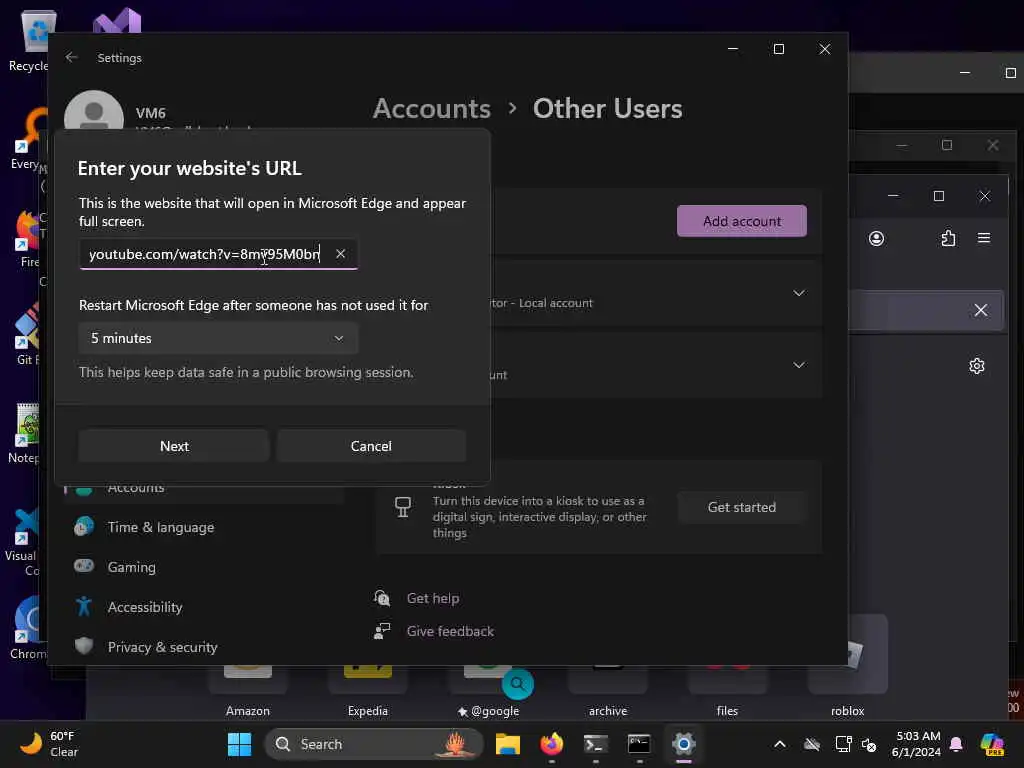
Task: Click the Privacy & security shield icon
Action: tap(84, 646)
